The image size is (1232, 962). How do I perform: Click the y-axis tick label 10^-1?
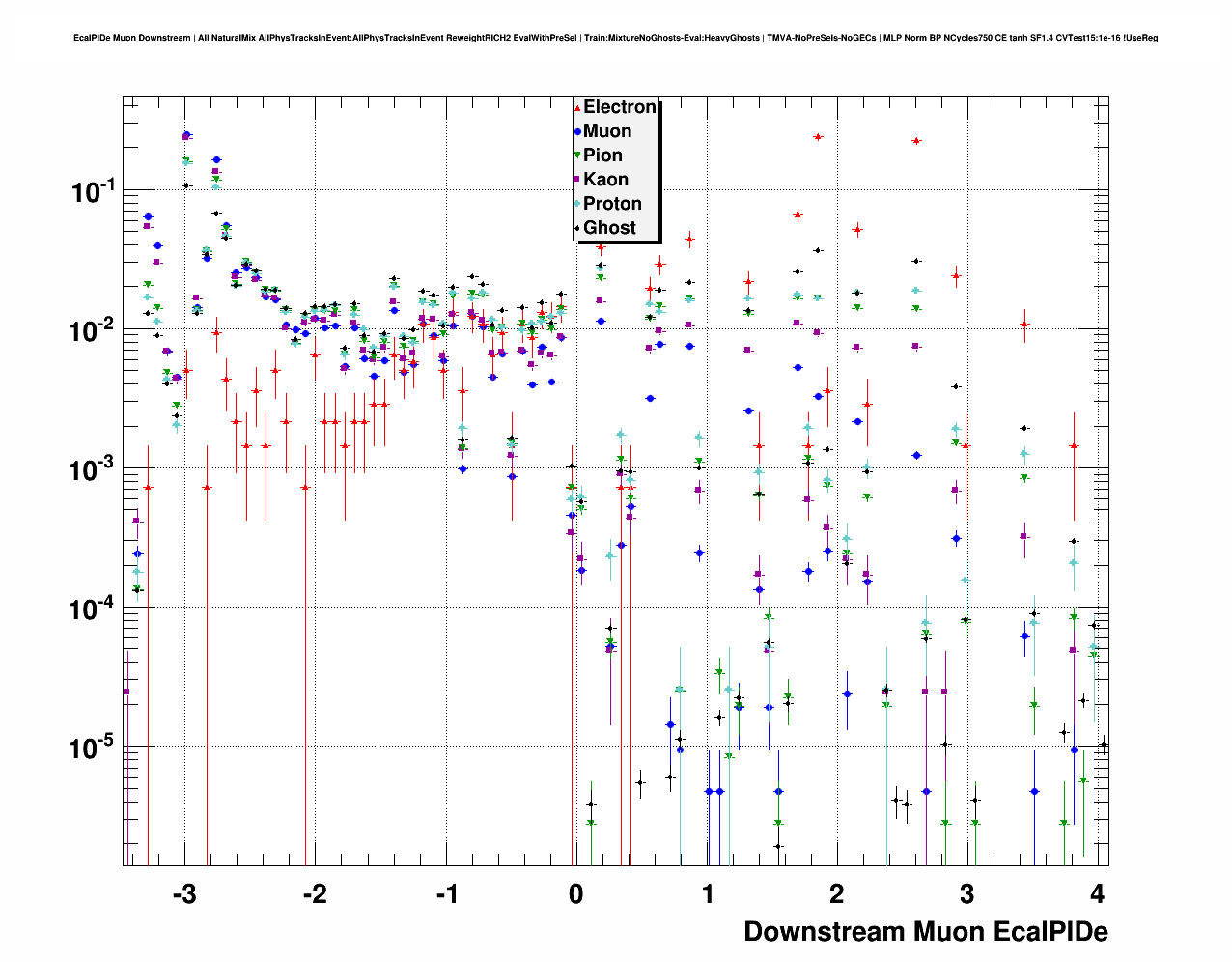click(93, 191)
